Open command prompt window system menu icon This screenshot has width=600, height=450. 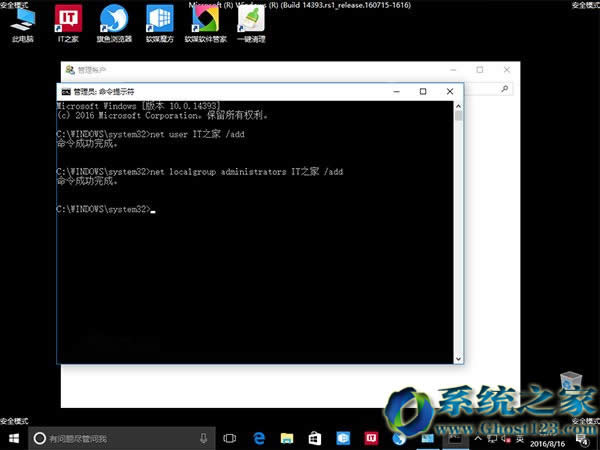click(x=66, y=92)
